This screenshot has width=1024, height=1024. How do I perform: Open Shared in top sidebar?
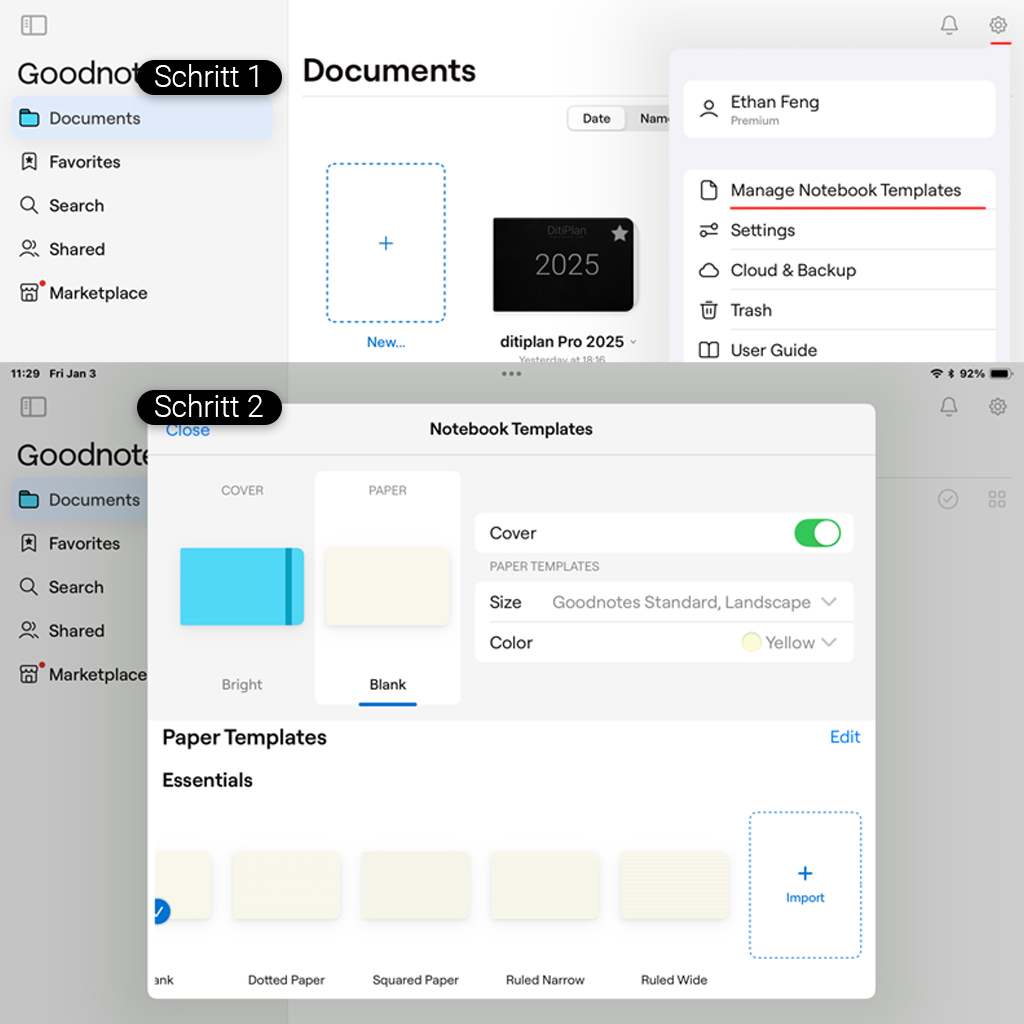62,249
